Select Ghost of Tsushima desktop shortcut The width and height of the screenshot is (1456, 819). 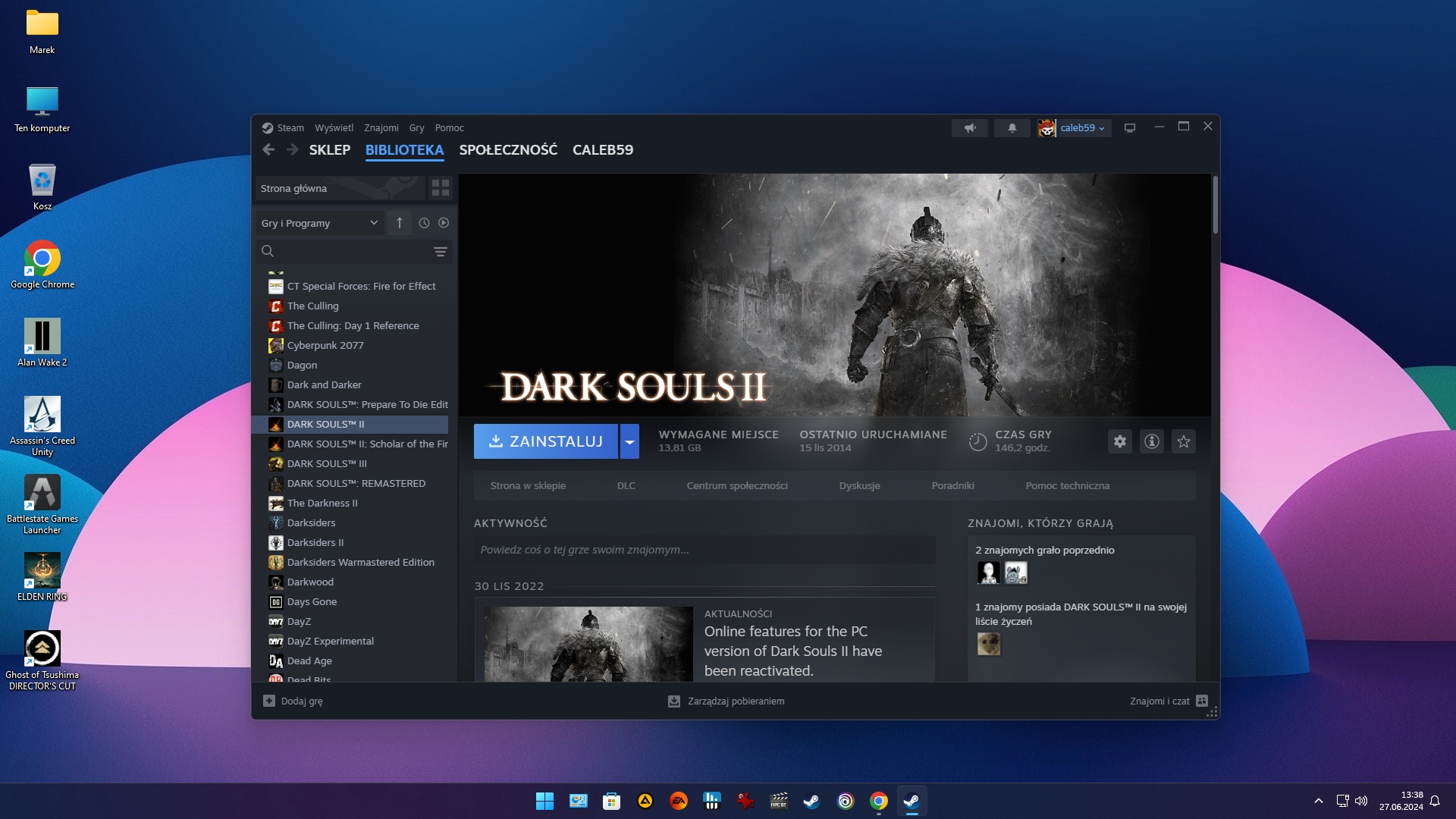click(x=42, y=660)
